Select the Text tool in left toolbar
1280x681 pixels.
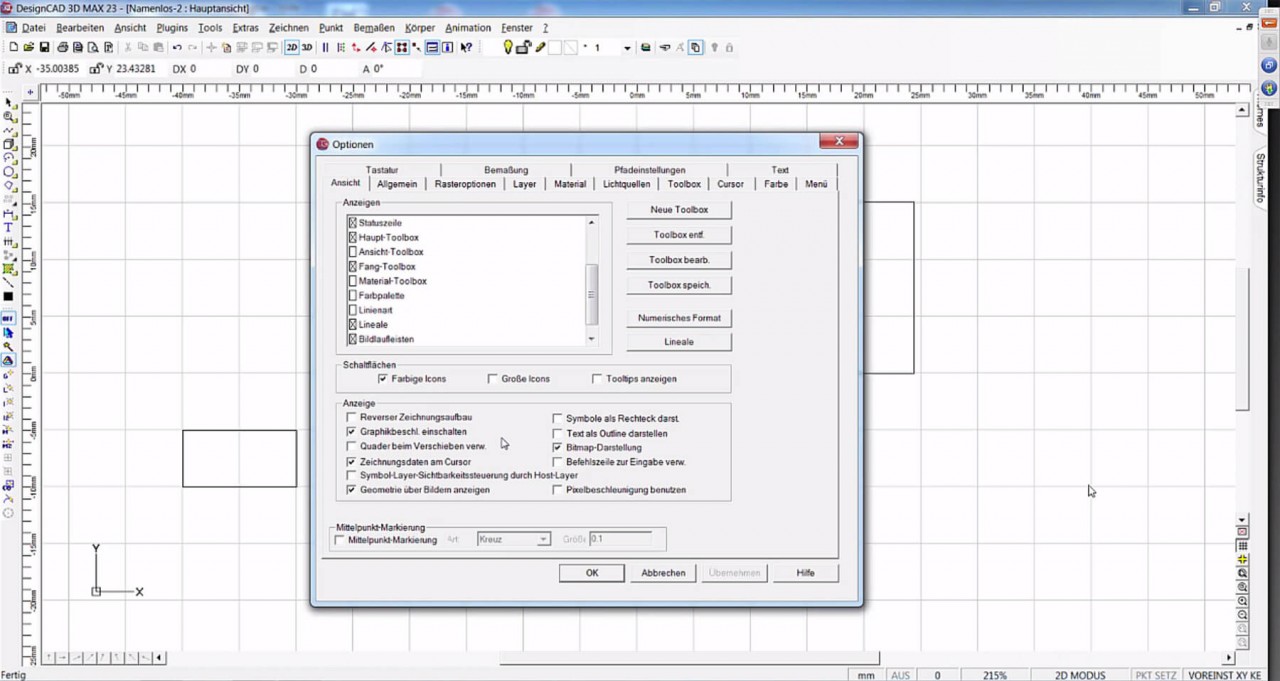click(7, 228)
